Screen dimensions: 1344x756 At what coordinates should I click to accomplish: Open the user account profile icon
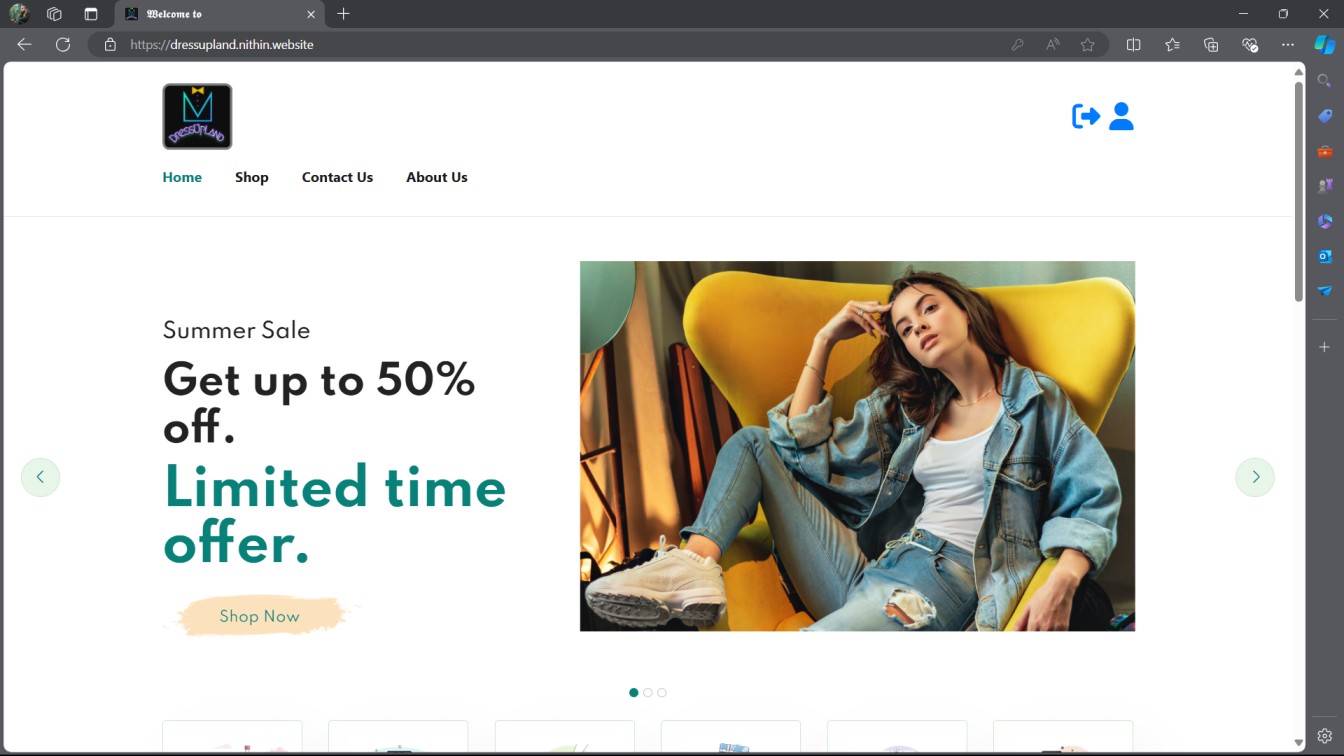[x=1121, y=116]
